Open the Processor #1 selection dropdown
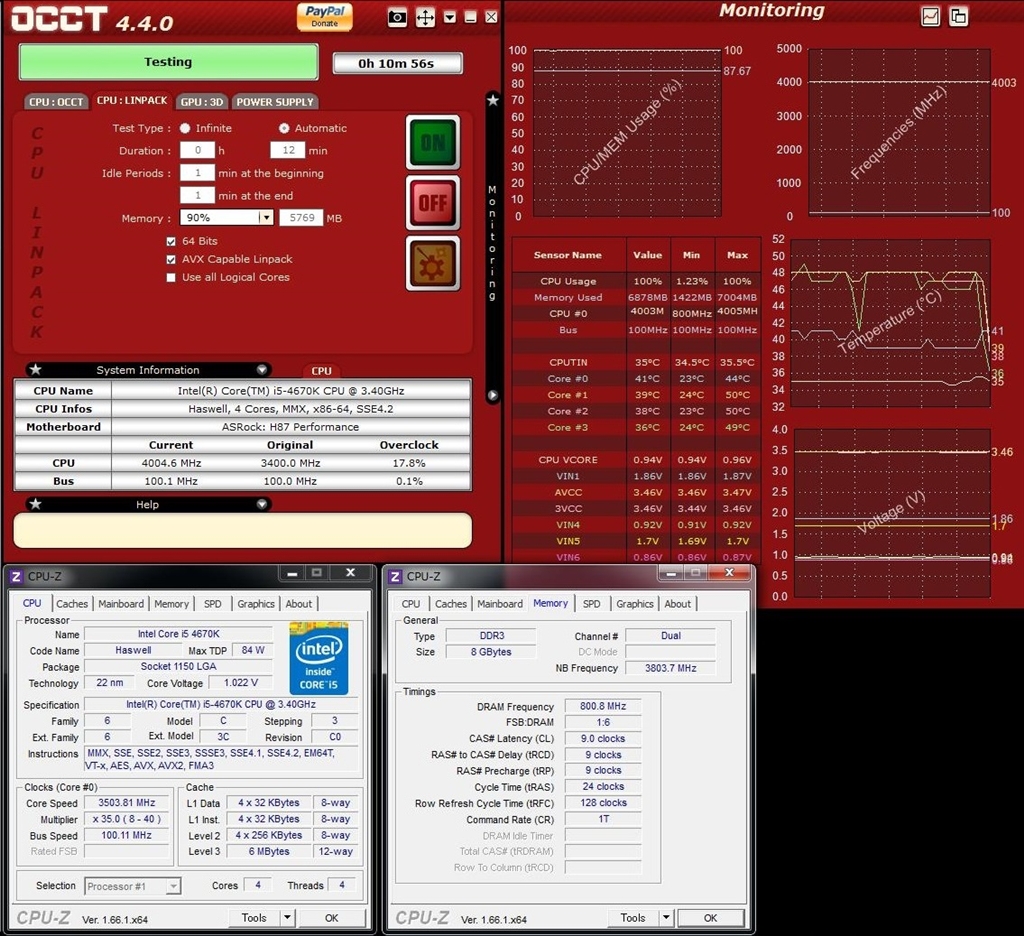This screenshot has width=1024, height=936. [x=173, y=886]
